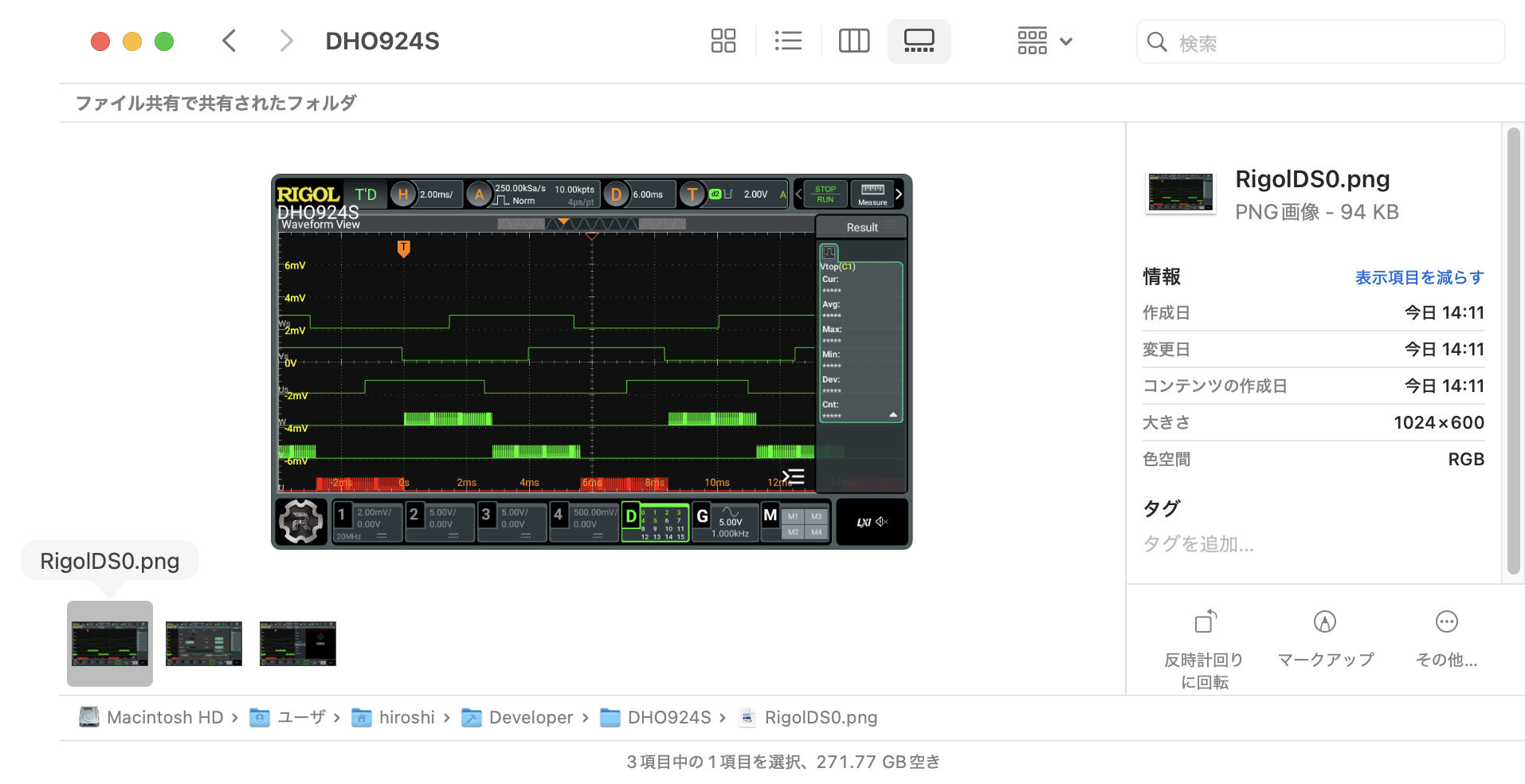This screenshot has height=784, width=1525.
Task: Focus the 検索 search field
Action: 1321,42
